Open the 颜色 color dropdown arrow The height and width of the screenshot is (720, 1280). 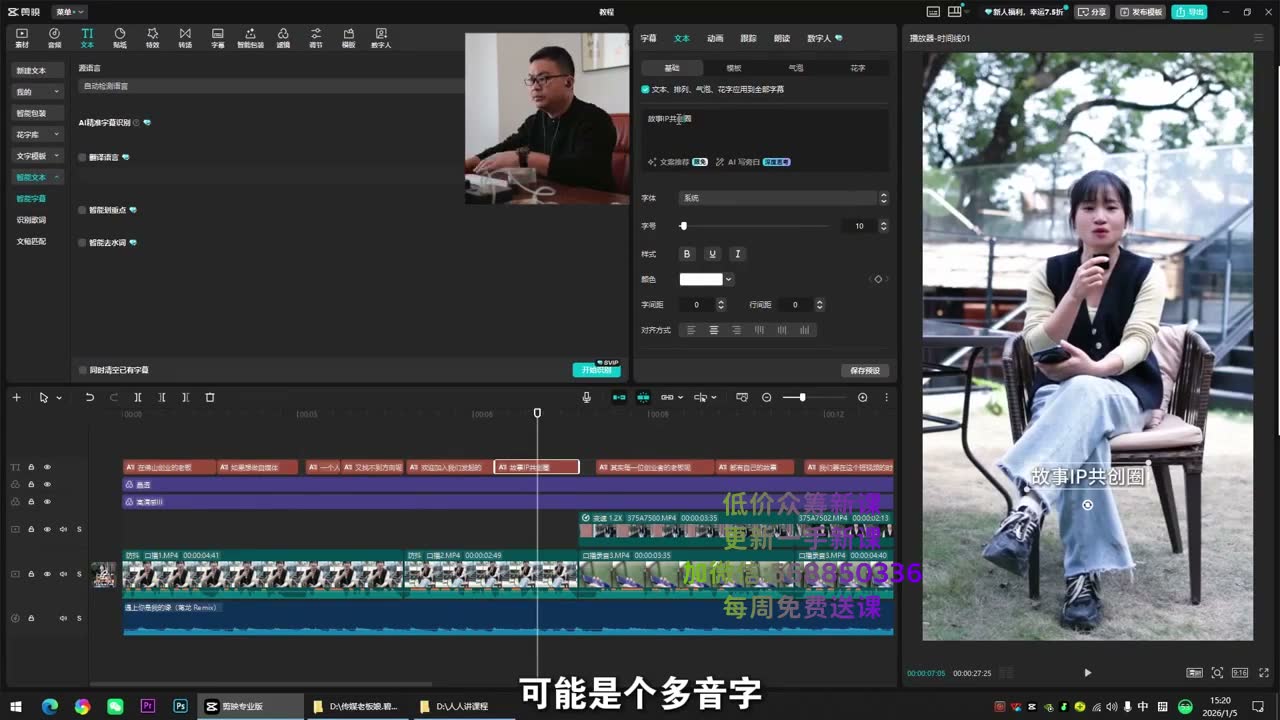point(729,279)
